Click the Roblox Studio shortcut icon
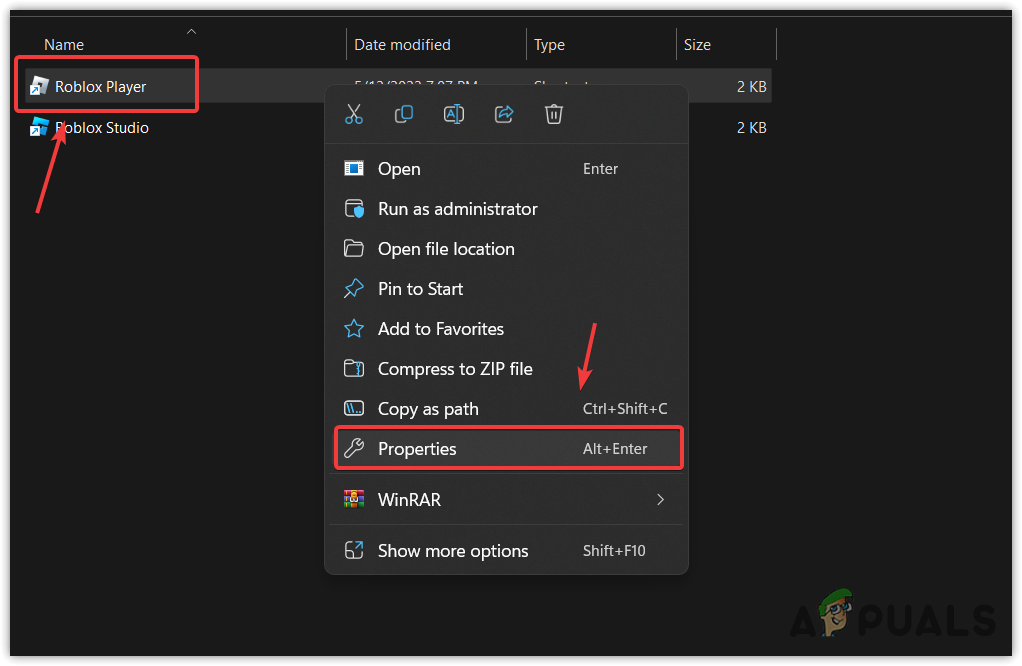This screenshot has width=1022, height=666. point(39,127)
